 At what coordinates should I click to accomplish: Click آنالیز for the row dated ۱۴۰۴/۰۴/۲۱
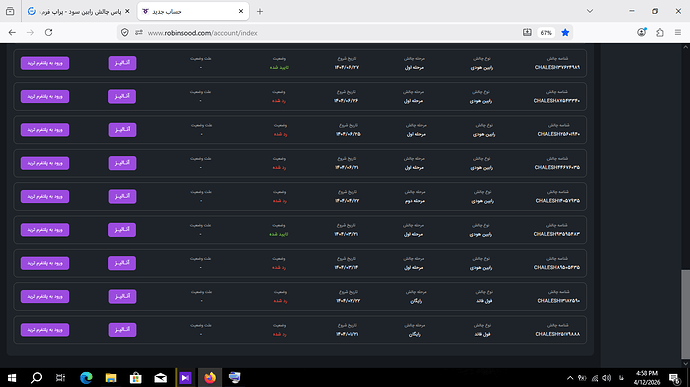122,163
